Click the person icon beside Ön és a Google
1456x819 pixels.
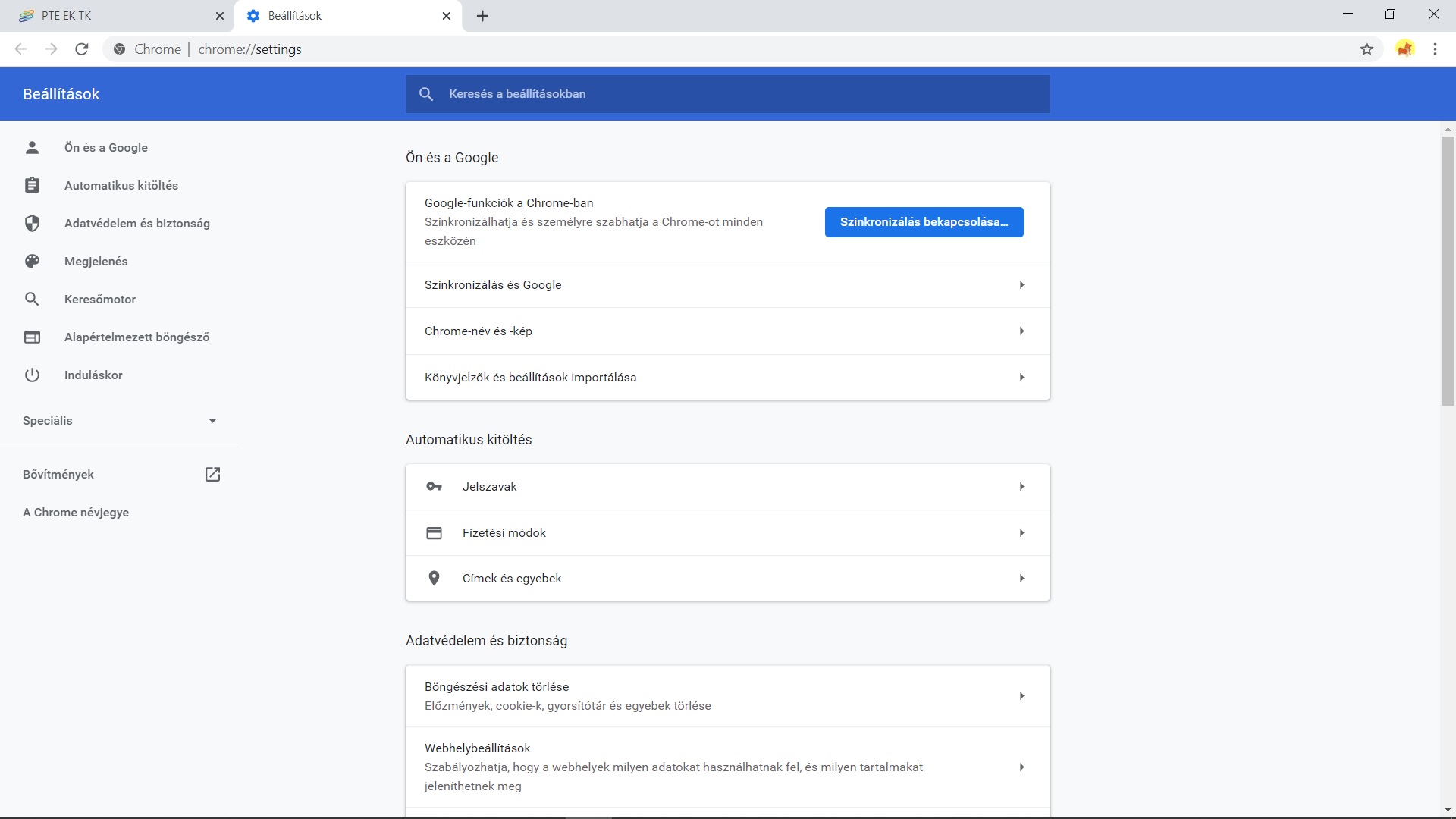click(32, 148)
